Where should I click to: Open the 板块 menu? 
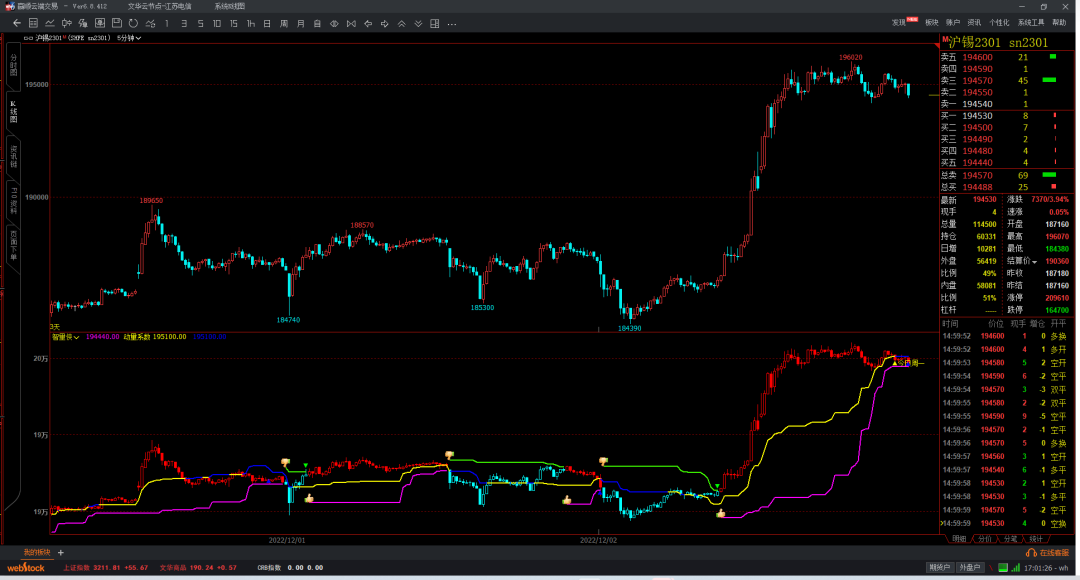pos(932,23)
